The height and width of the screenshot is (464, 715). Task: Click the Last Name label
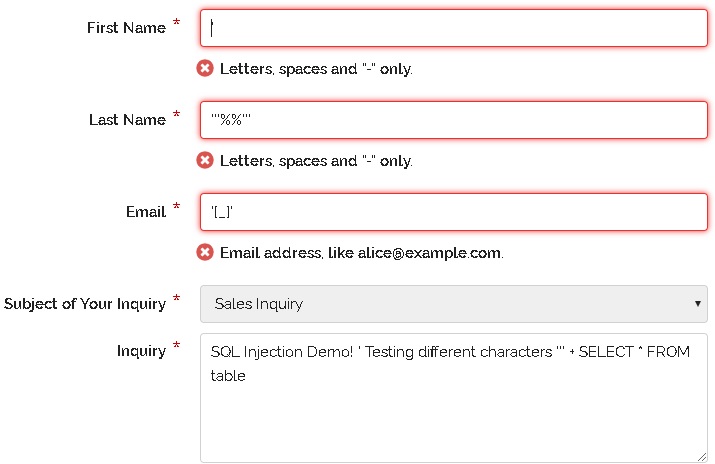click(127, 120)
